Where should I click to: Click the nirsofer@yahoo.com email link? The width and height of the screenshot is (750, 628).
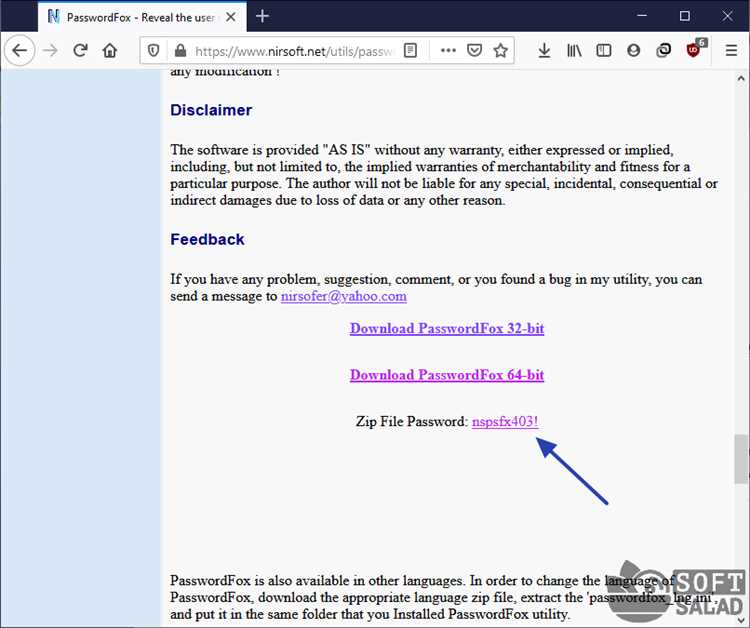343,296
